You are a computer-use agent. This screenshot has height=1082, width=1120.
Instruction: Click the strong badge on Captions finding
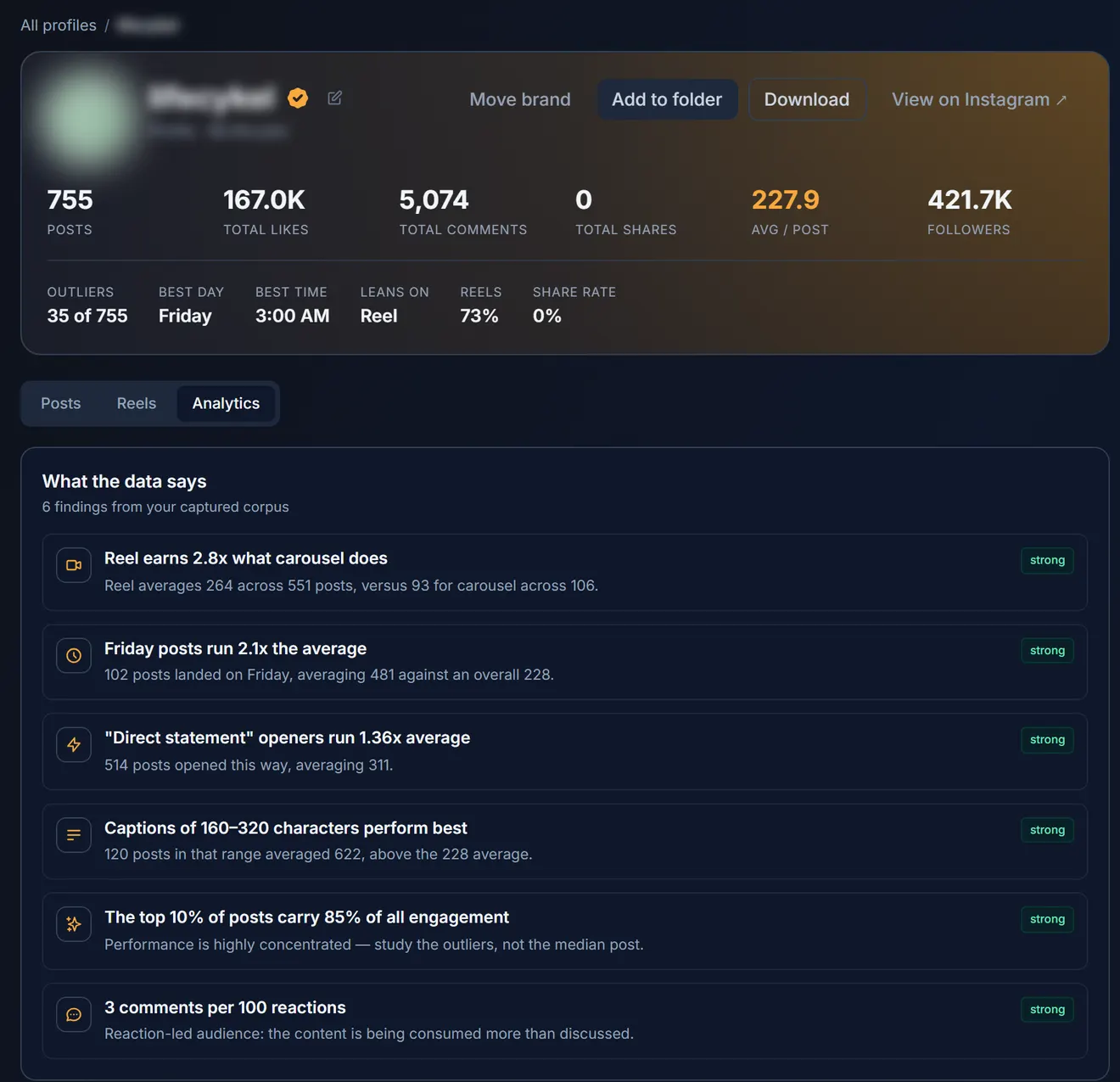point(1047,830)
